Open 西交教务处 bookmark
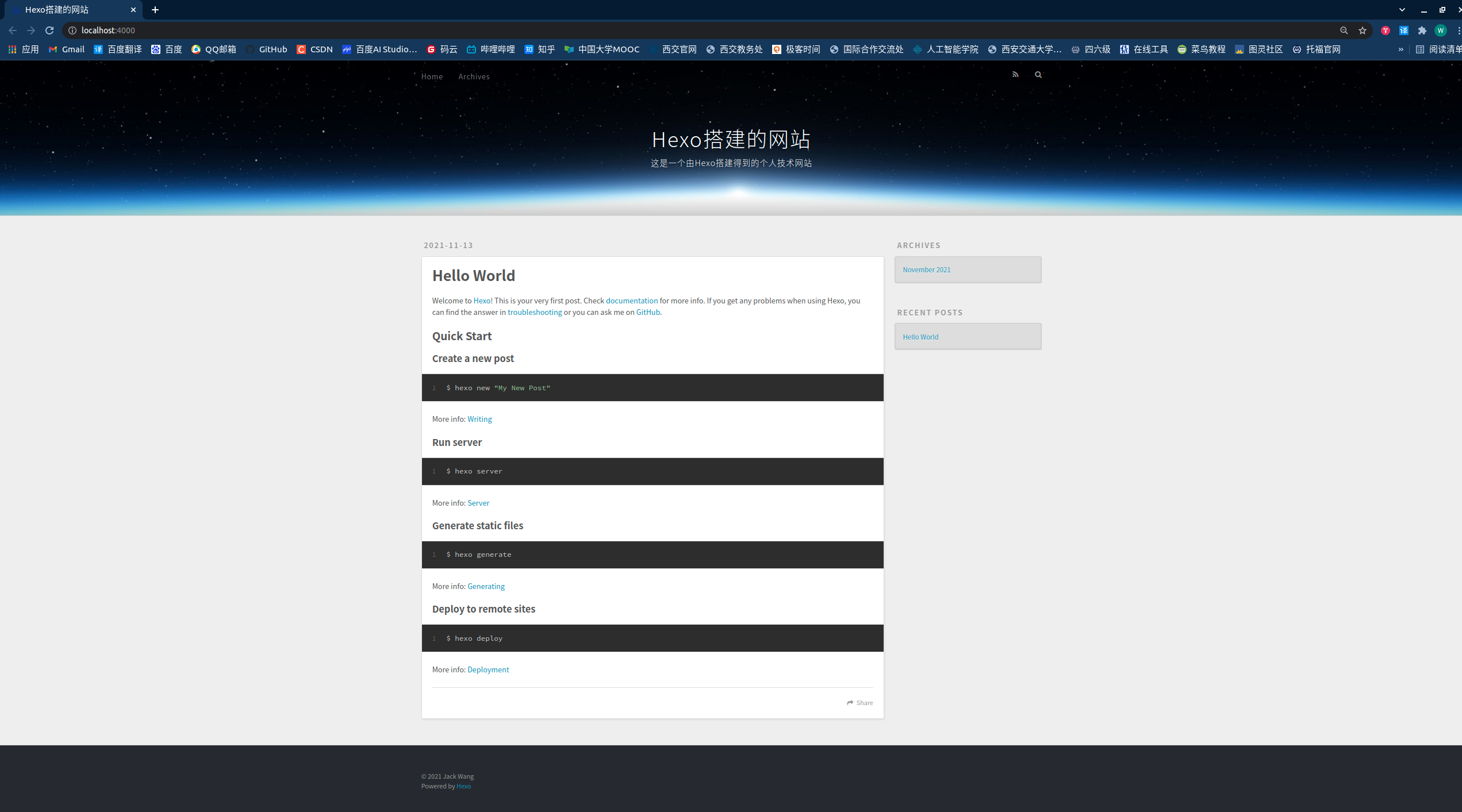1462x812 pixels. point(734,49)
